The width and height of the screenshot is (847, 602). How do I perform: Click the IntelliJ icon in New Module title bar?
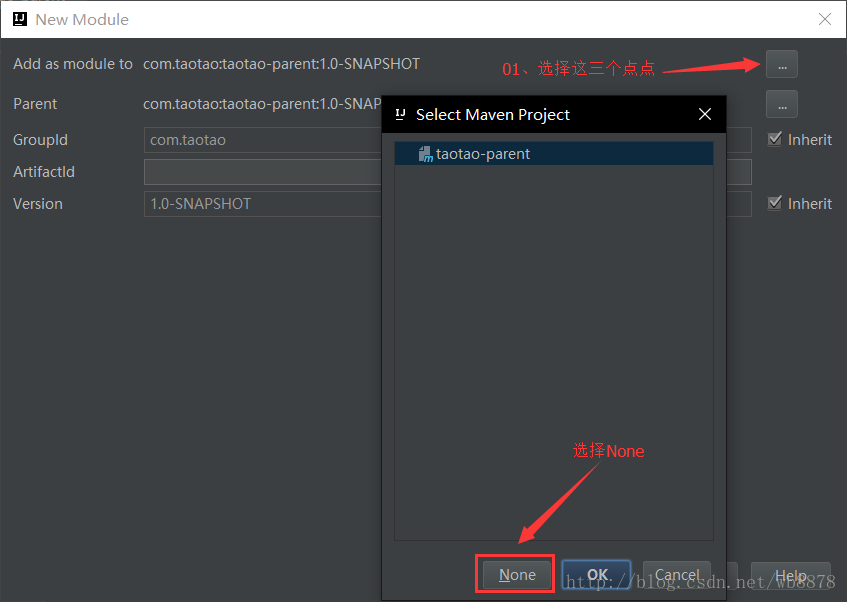tap(20, 19)
